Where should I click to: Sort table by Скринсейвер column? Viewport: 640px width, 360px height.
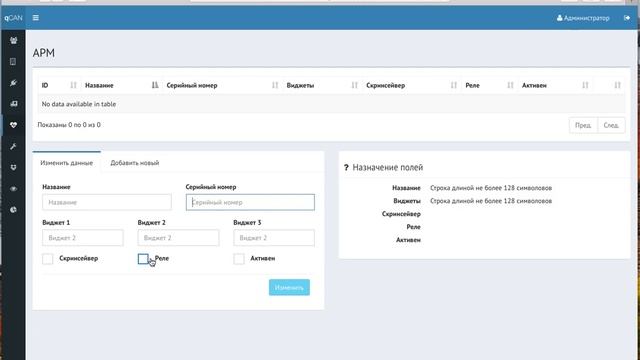point(411,85)
